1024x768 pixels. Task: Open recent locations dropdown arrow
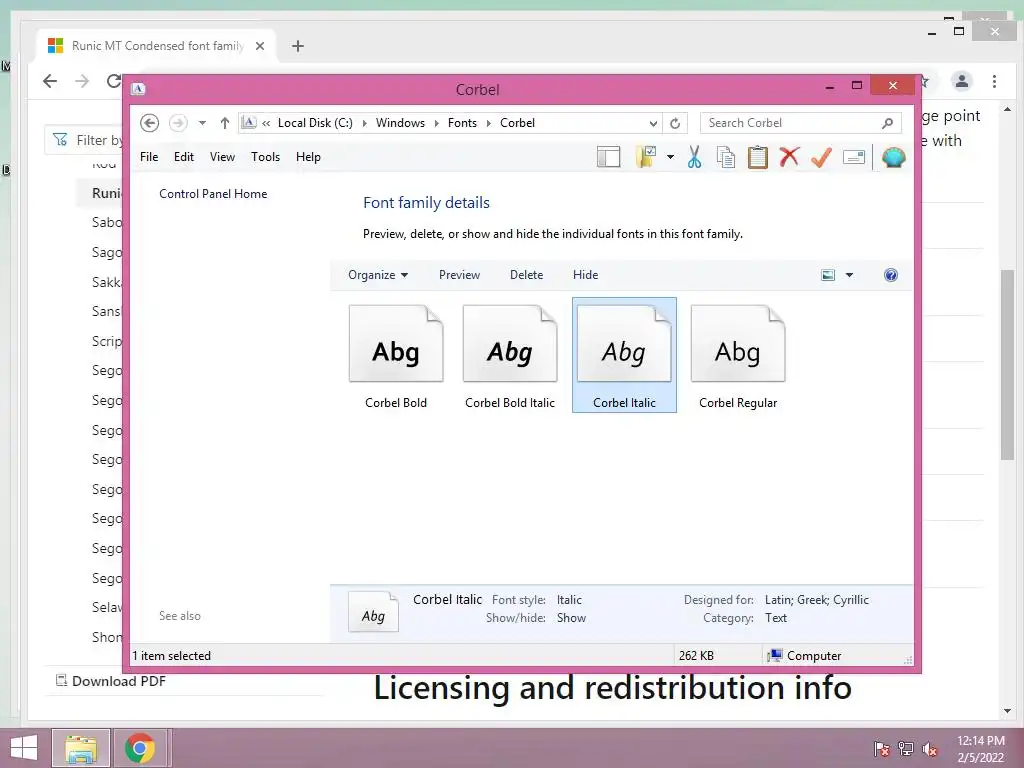tap(202, 123)
